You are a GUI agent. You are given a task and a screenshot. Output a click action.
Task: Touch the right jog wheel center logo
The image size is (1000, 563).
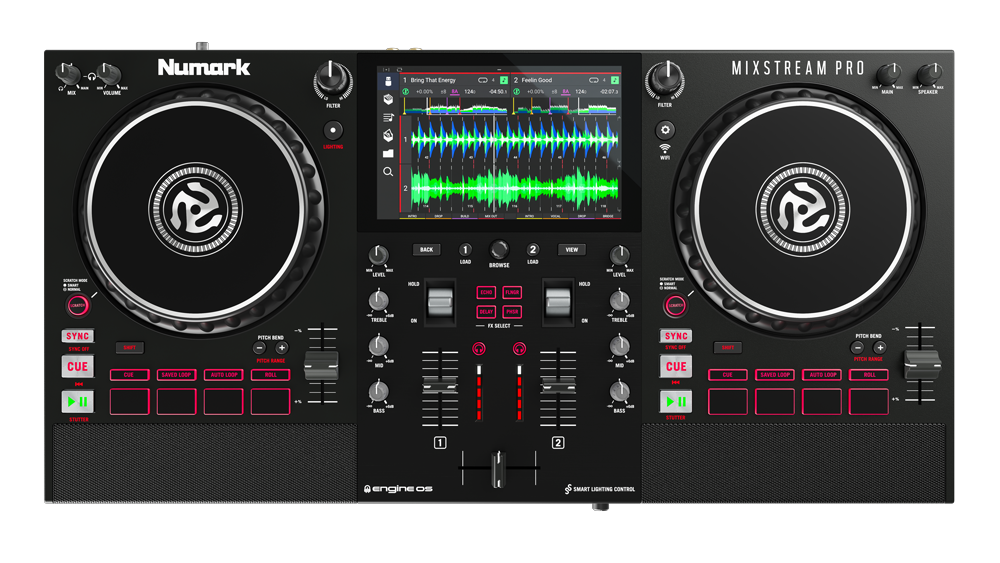click(x=803, y=210)
